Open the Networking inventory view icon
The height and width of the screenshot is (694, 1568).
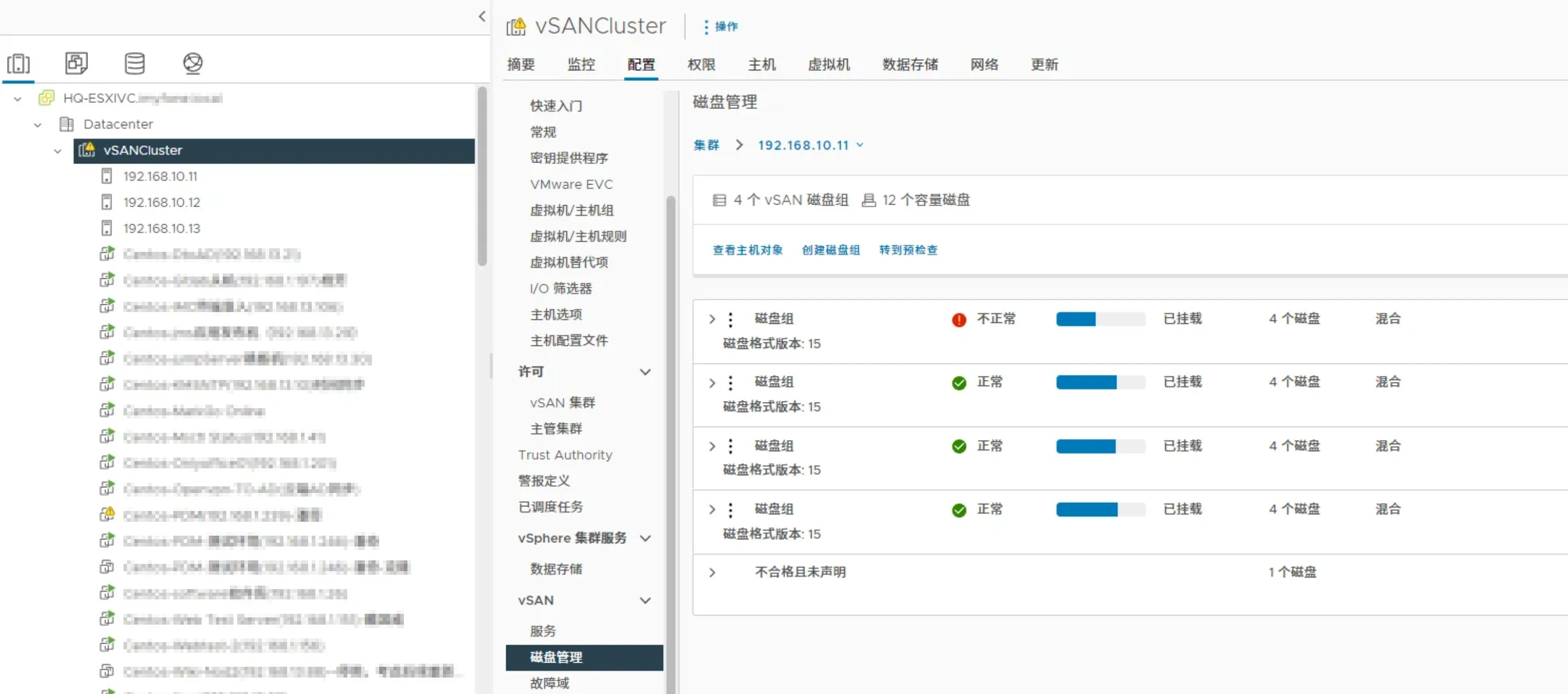(193, 63)
